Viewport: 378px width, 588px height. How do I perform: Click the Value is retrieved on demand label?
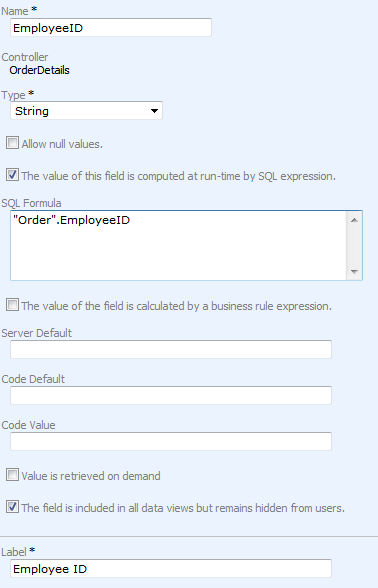91,476
